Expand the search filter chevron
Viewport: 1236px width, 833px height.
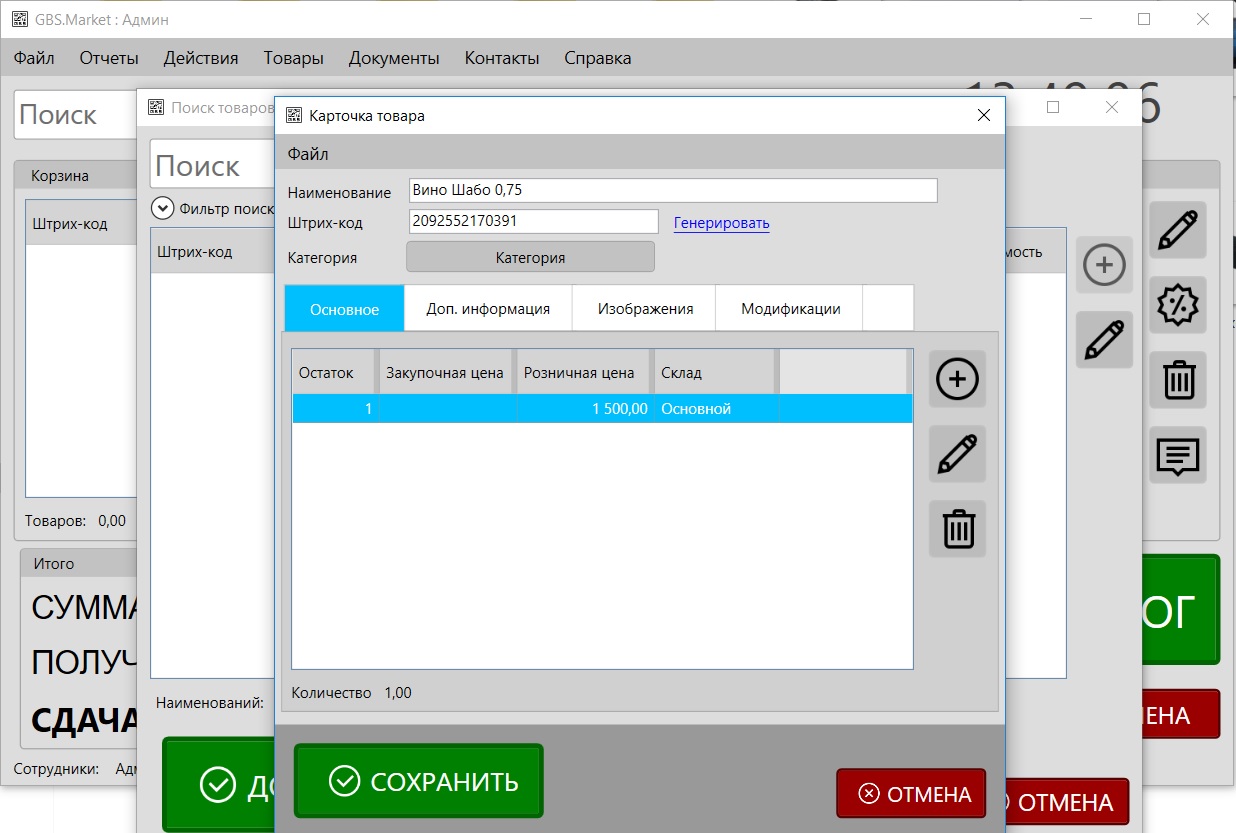coord(162,208)
